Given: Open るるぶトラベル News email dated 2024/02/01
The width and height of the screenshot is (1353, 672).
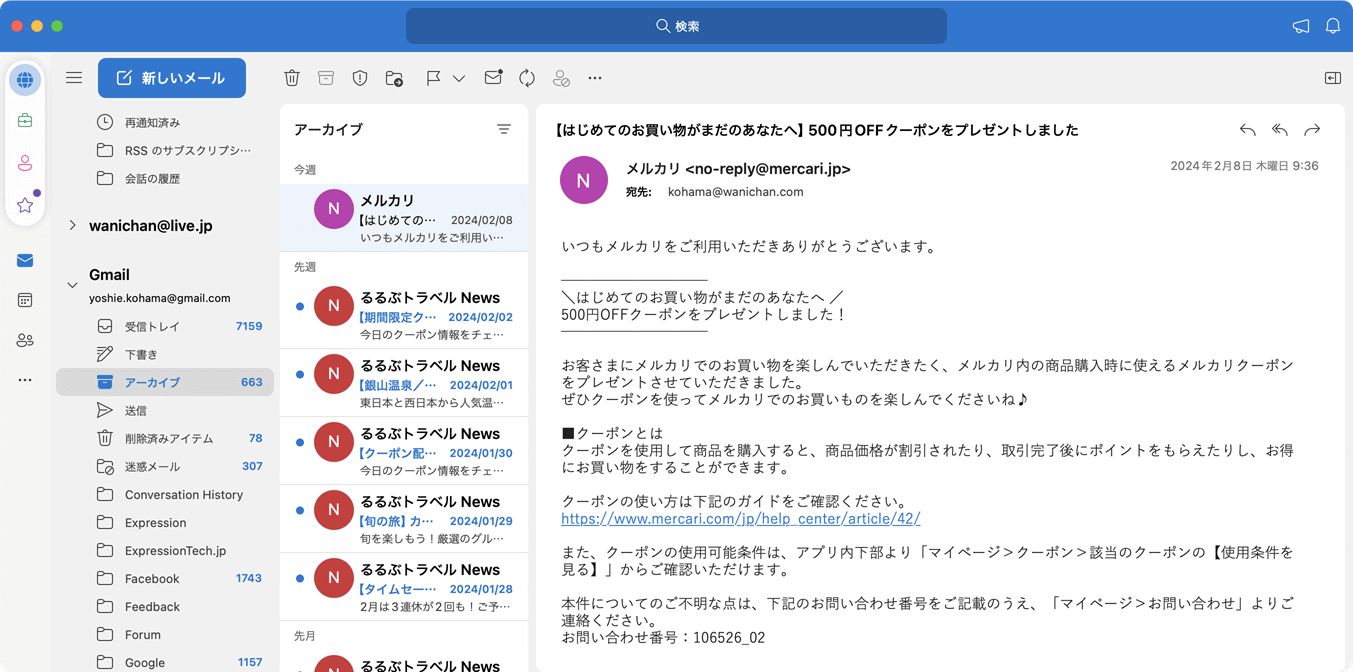Looking at the screenshot, I should [x=404, y=383].
